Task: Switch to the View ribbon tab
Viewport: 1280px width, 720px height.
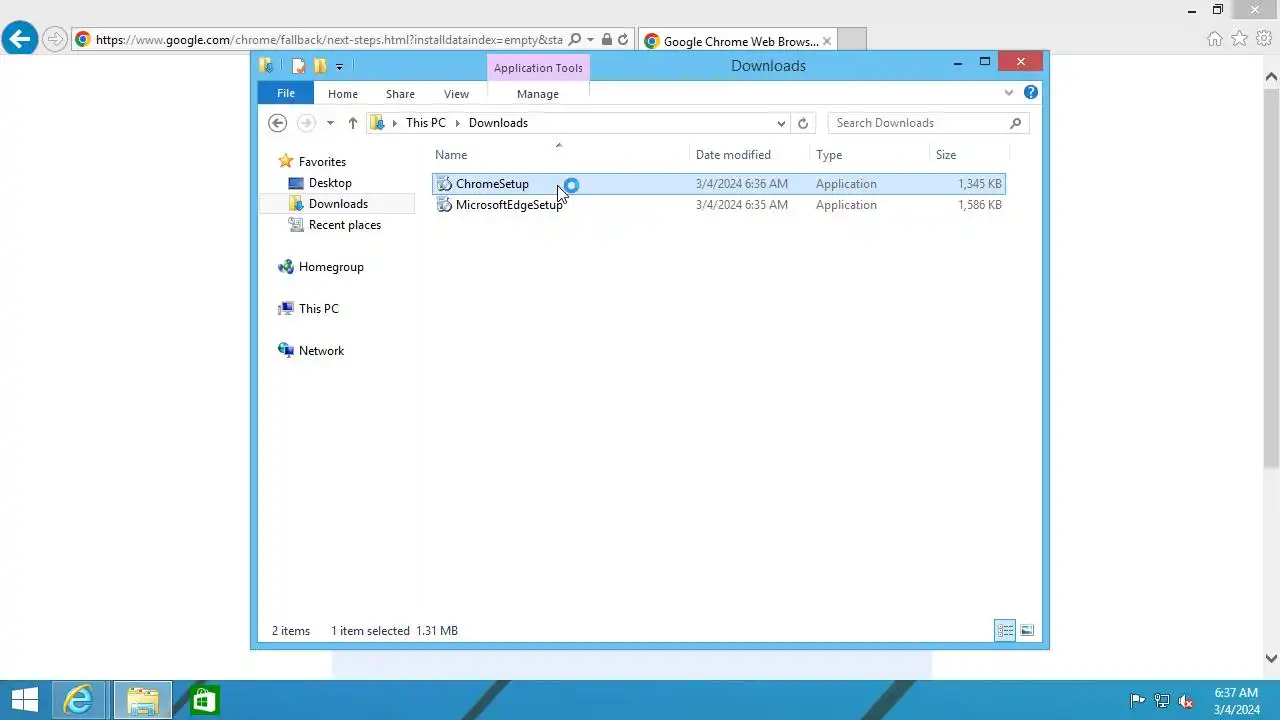Action: pos(456,94)
